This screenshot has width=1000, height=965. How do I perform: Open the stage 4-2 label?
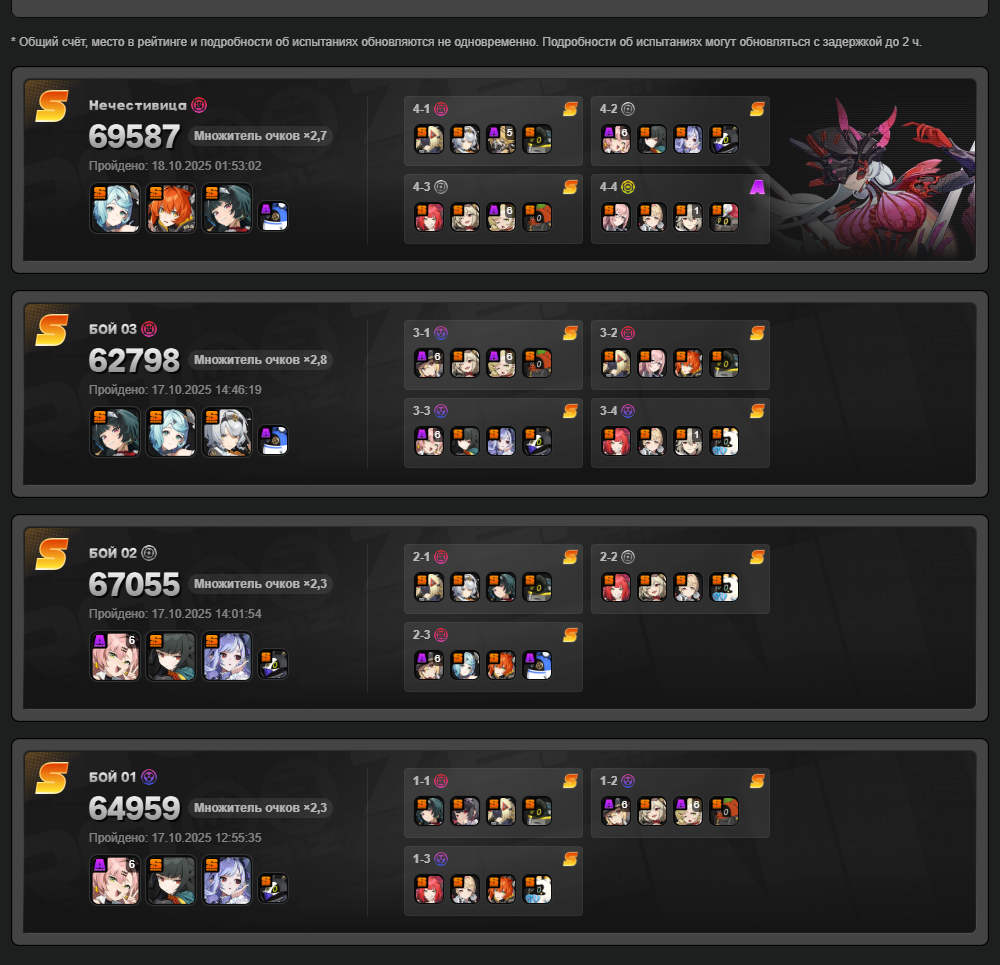(608, 109)
